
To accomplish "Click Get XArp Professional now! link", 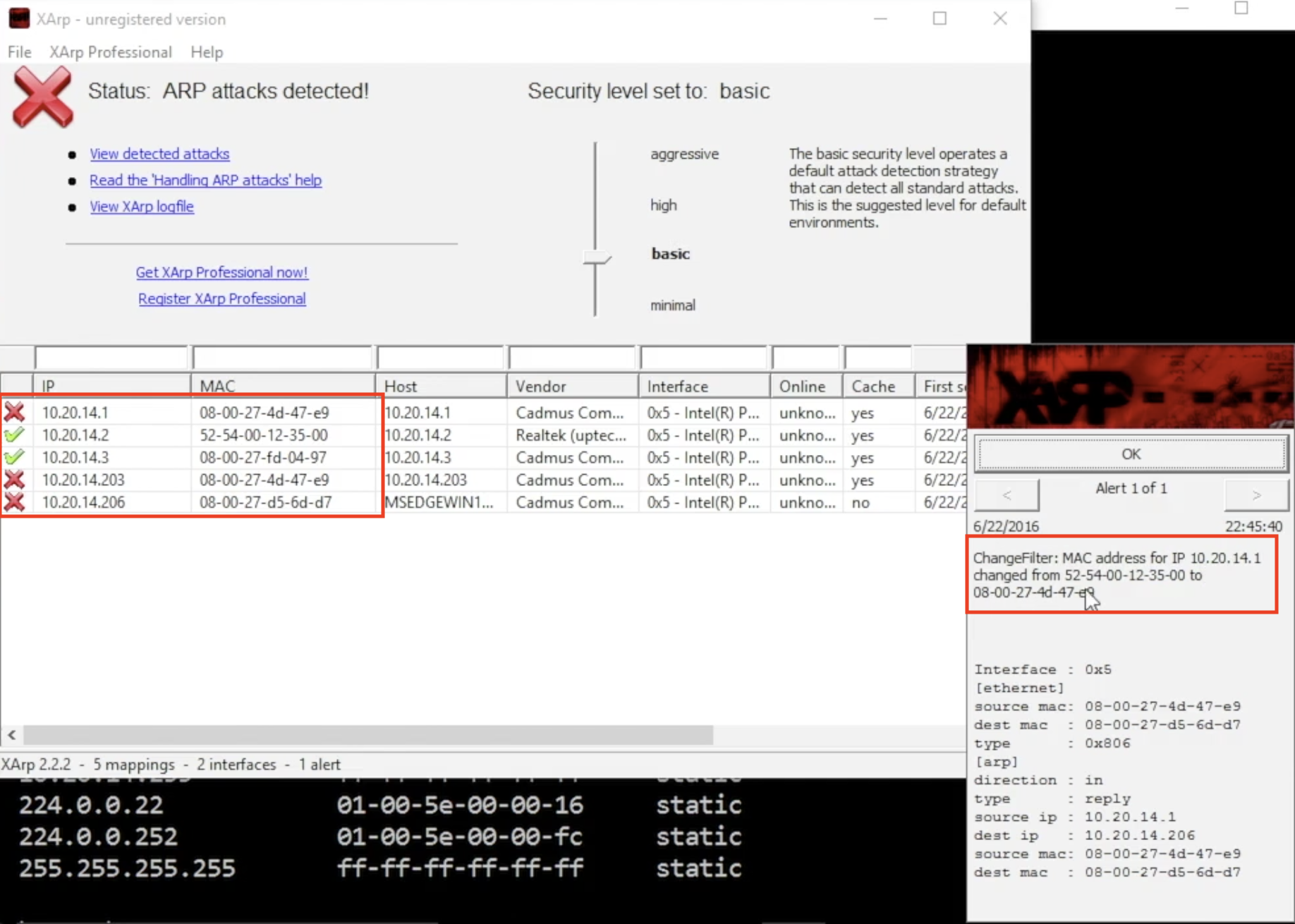I will tap(221, 272).
